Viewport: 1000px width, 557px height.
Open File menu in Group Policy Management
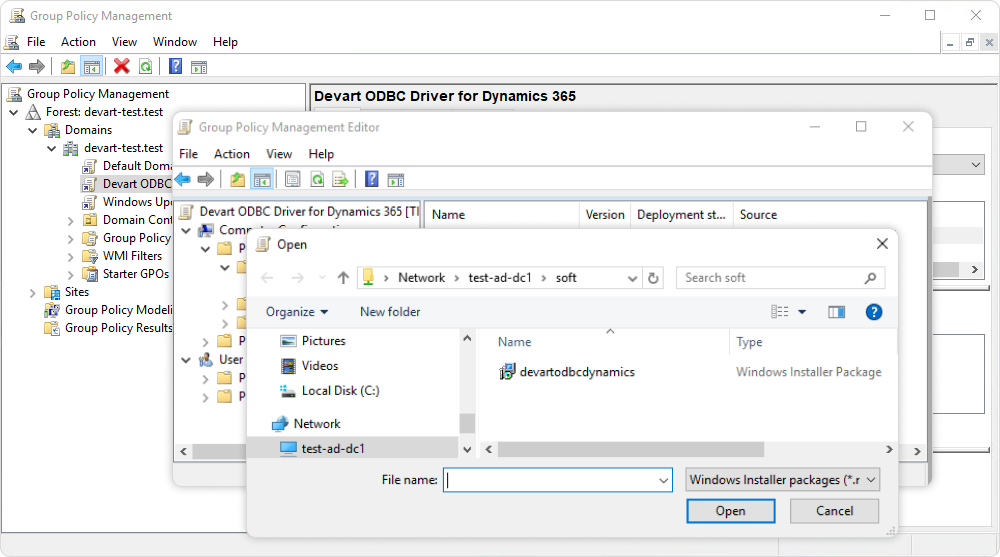[x=36, y=41]
